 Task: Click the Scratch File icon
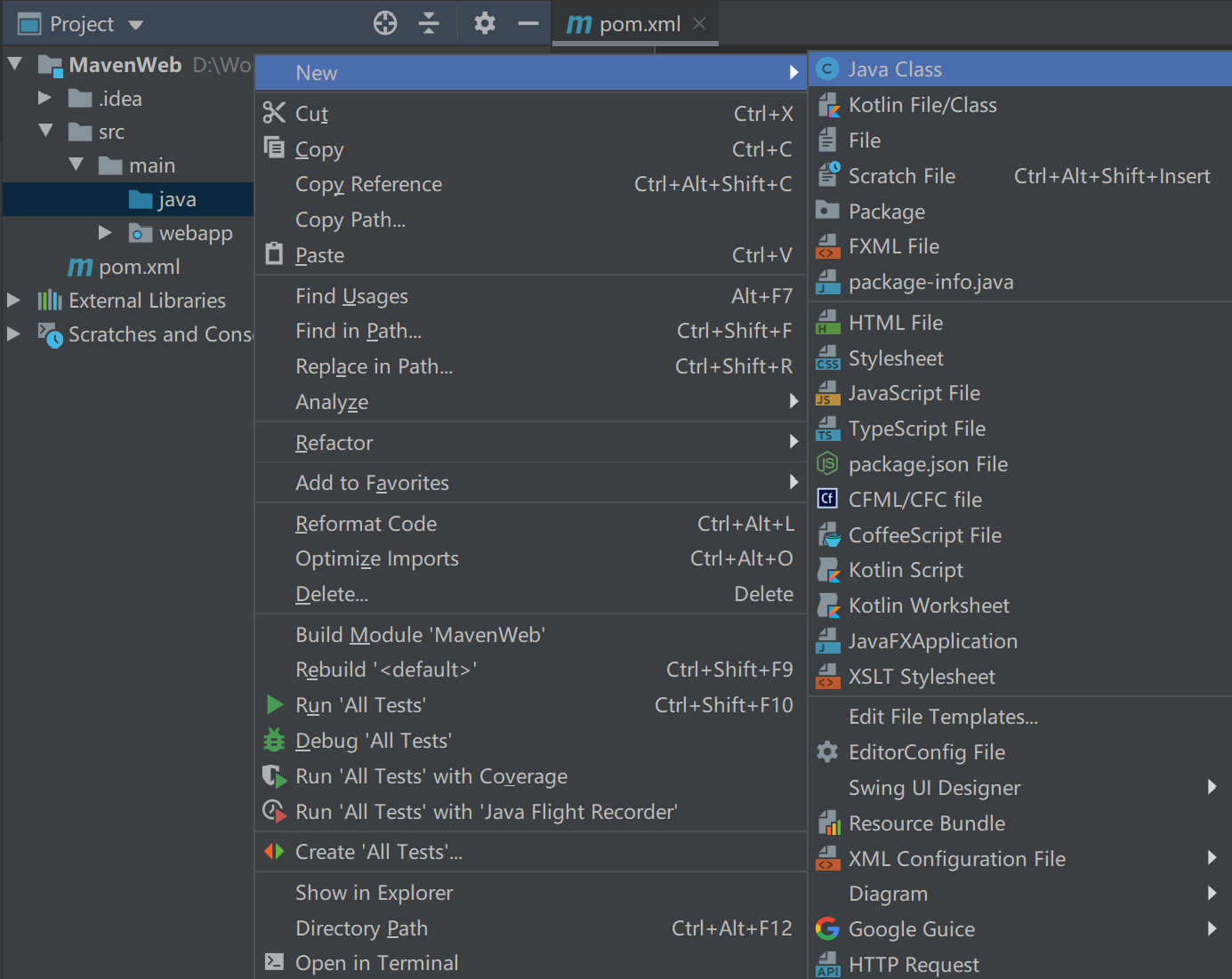coord(828,174)
